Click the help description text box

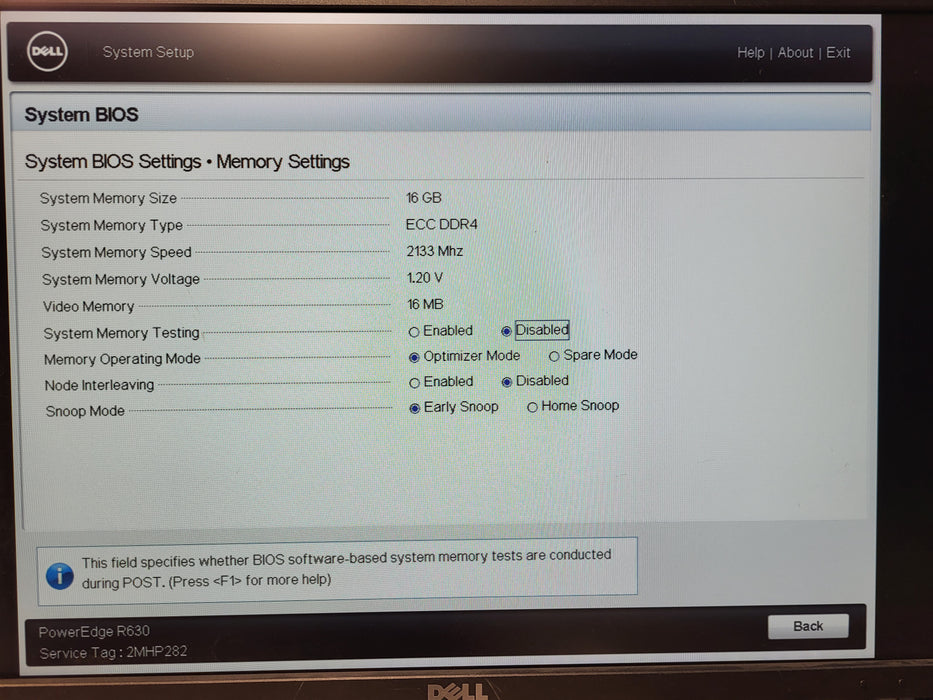click(337, 571)
